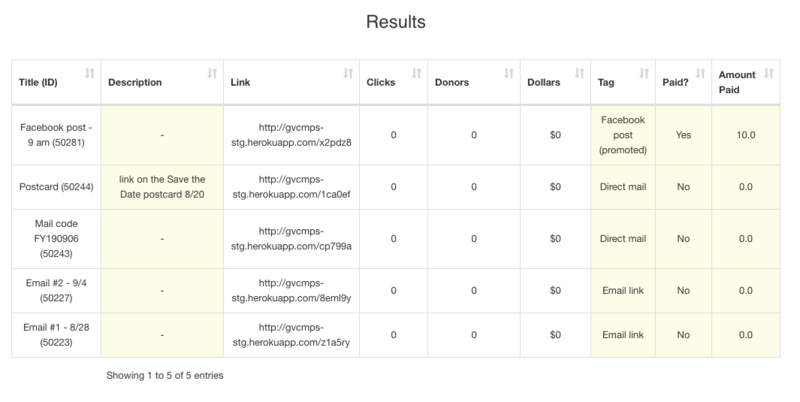Click the Amount Paid 10.0 cell
Image resolution: width=800 pixels, height=402 pixels.
(745, 134)
